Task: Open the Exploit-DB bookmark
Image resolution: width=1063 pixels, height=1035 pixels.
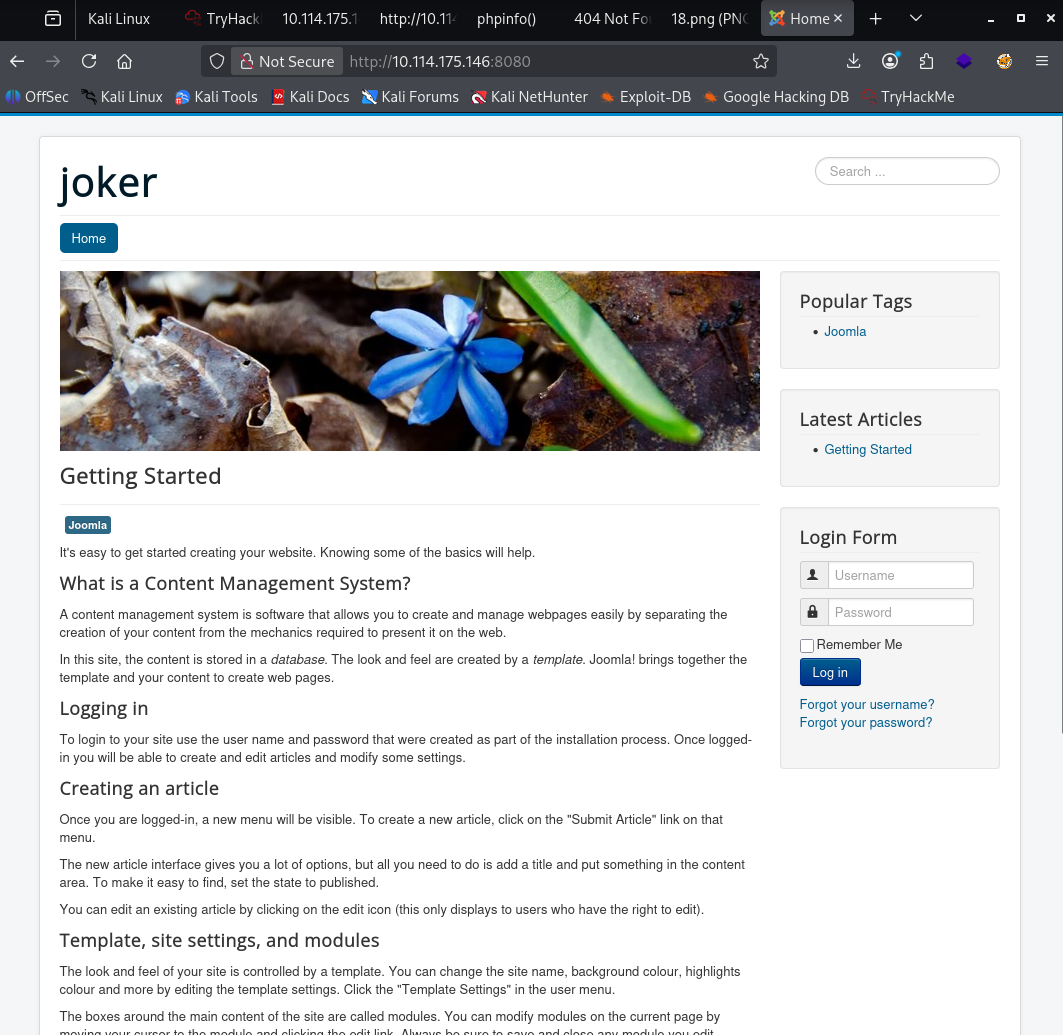Action: 645,97
